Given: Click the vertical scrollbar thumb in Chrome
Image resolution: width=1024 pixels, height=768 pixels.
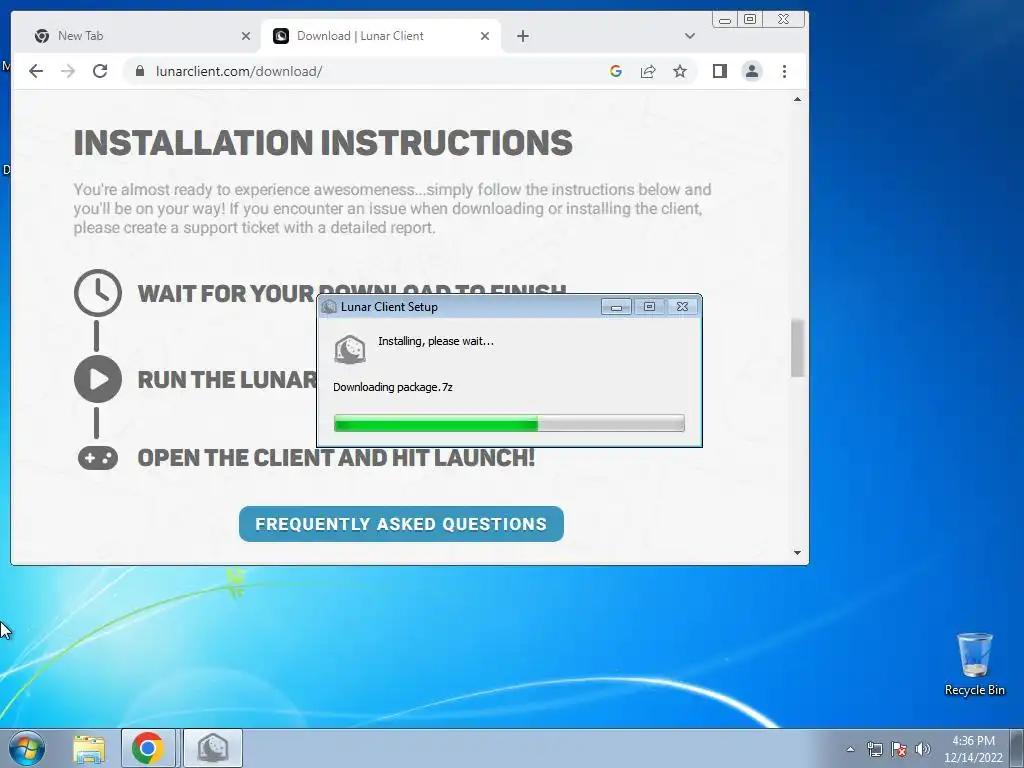Looking at the screenshot, I should (797, 347).
